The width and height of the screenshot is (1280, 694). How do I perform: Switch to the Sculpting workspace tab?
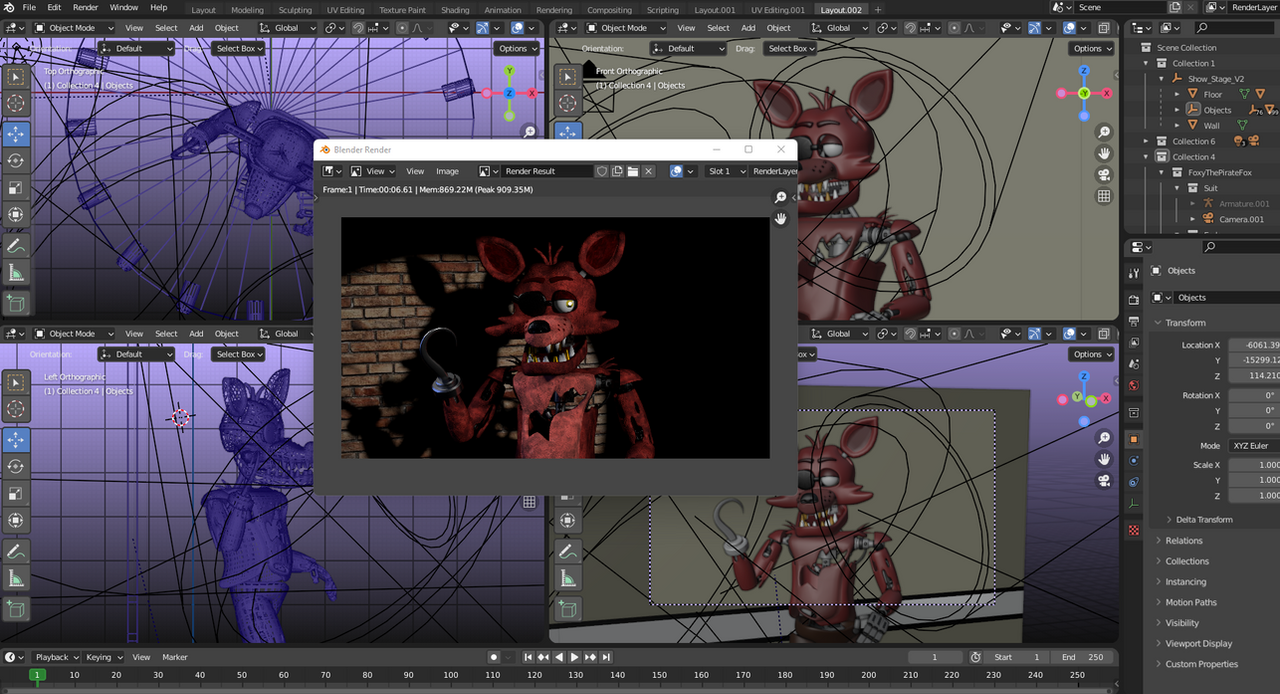[295, 10]
